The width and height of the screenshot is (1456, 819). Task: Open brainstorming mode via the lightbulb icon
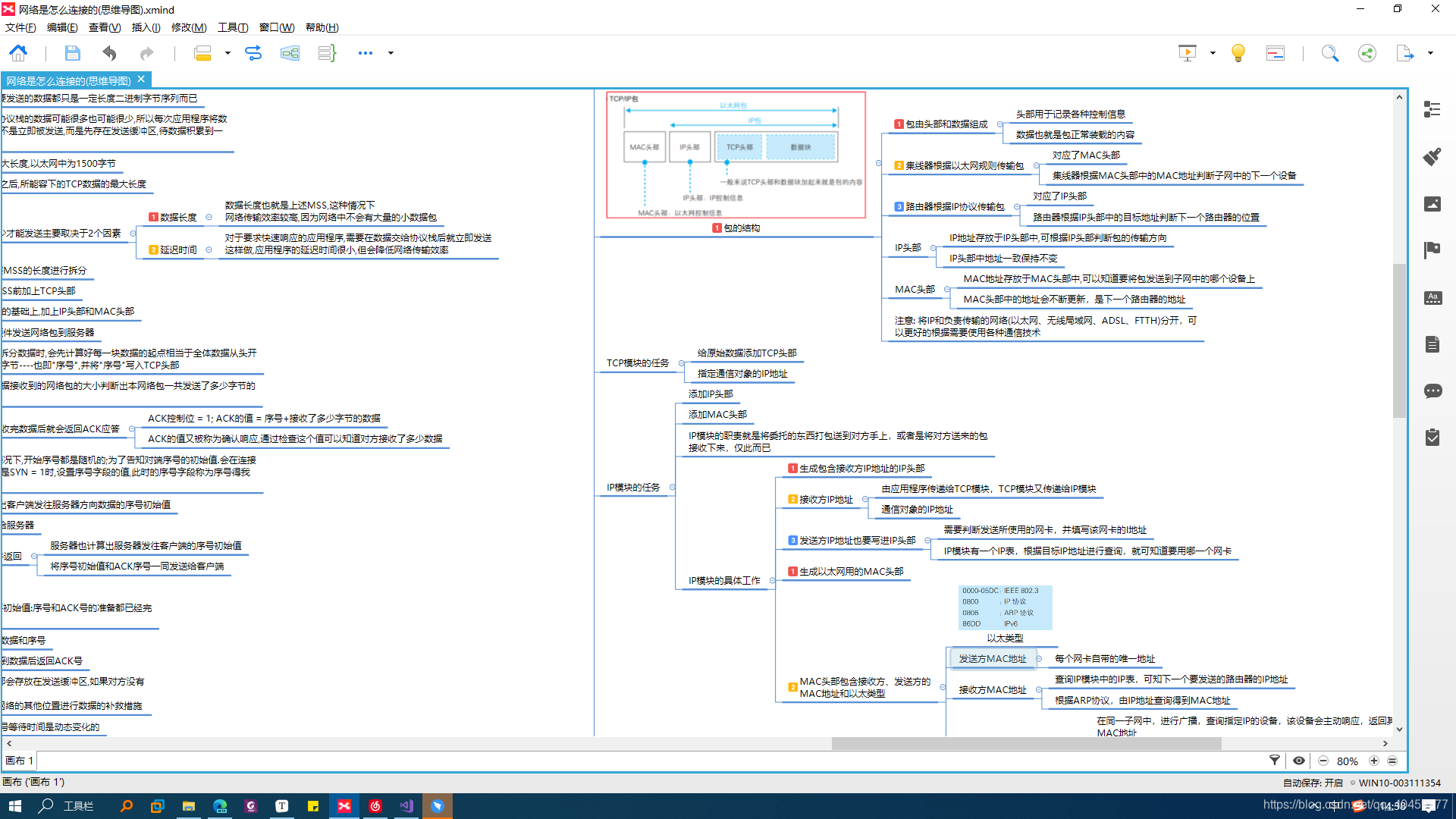pos(1238,53)
